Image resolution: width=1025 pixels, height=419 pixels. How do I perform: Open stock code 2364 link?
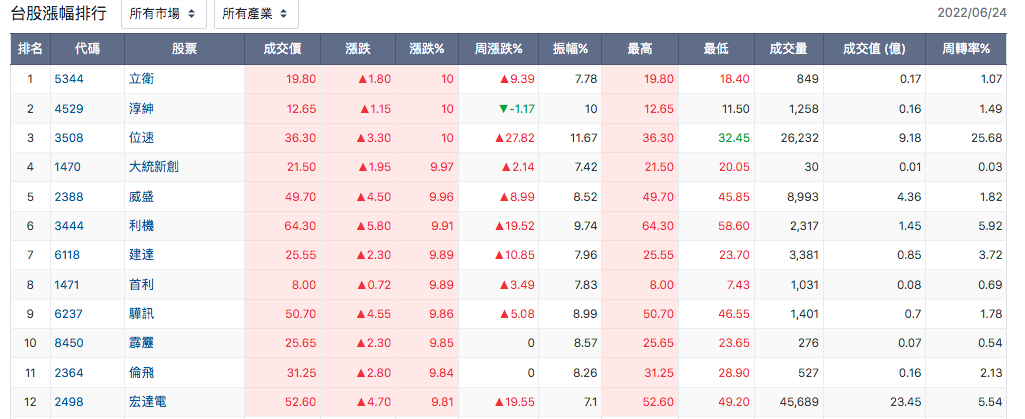[69, 373]
